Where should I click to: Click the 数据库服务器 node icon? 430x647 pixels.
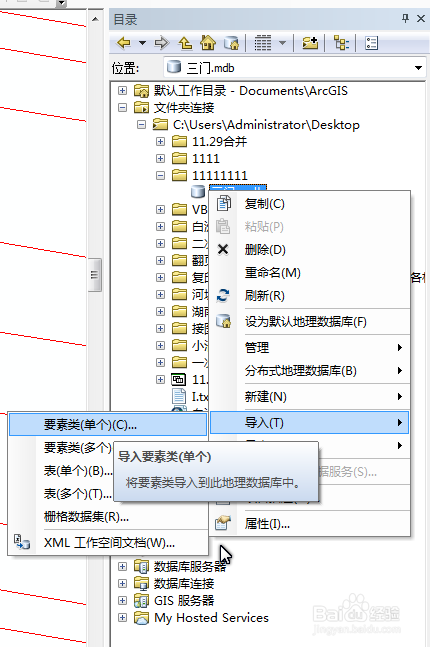[141, 566]
